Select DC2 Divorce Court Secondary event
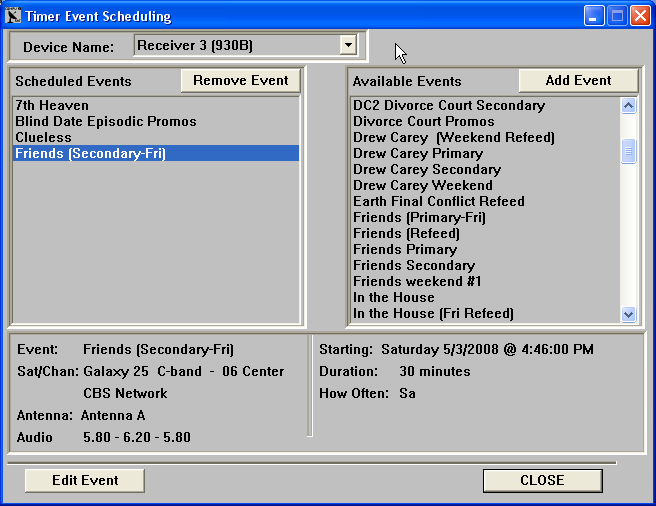 449,105
